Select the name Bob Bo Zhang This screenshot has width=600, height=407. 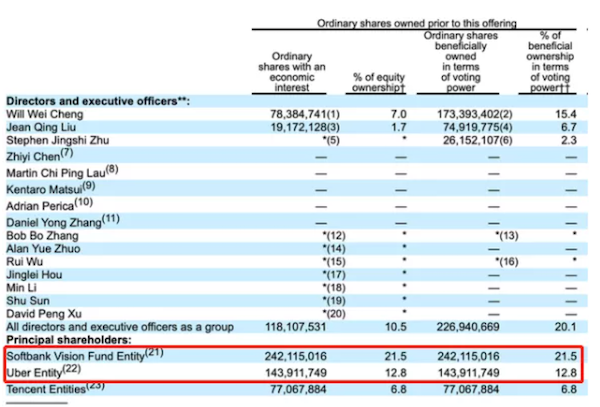point(42,236)
